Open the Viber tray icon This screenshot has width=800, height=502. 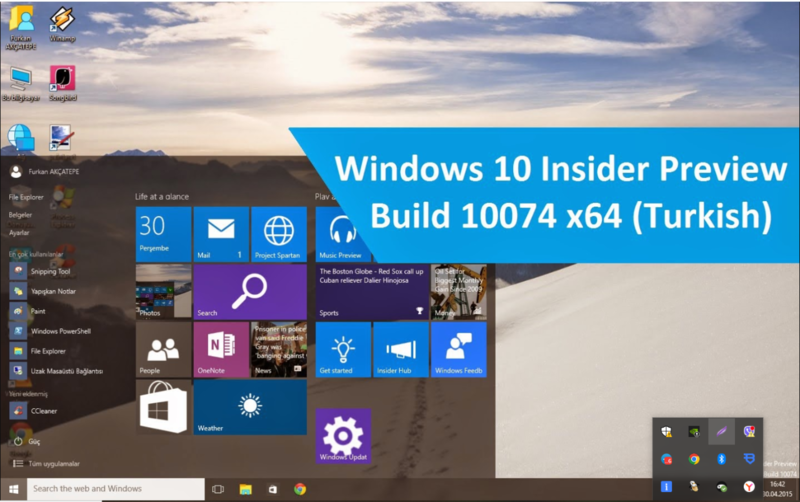(749, 432)
